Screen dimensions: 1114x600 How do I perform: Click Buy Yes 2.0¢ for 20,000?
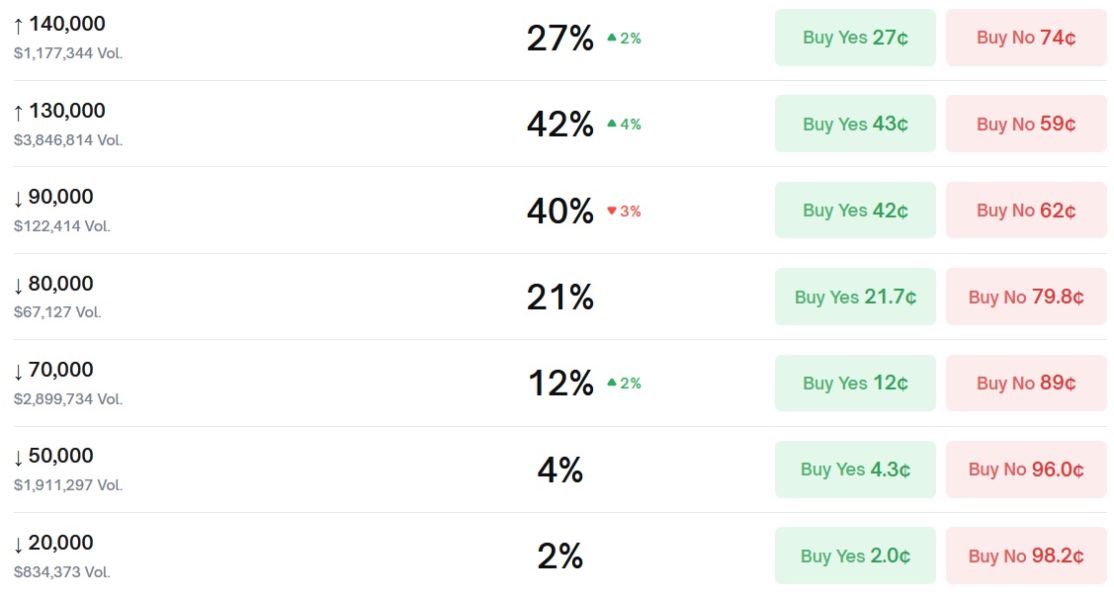click(x=855, y=556)
